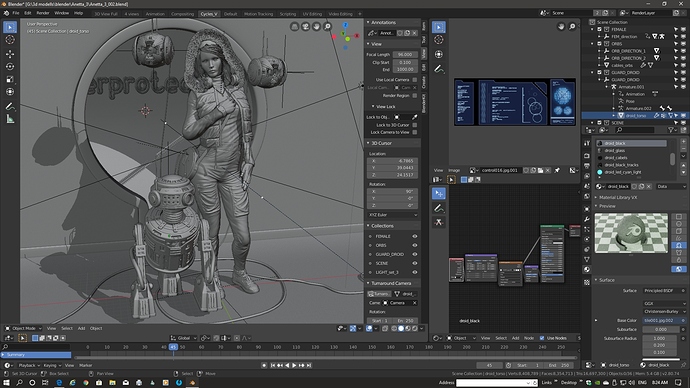Click the control016.jpg image thumbnail preview
Viewport: 690px width, 388px height.
[514, 102]
